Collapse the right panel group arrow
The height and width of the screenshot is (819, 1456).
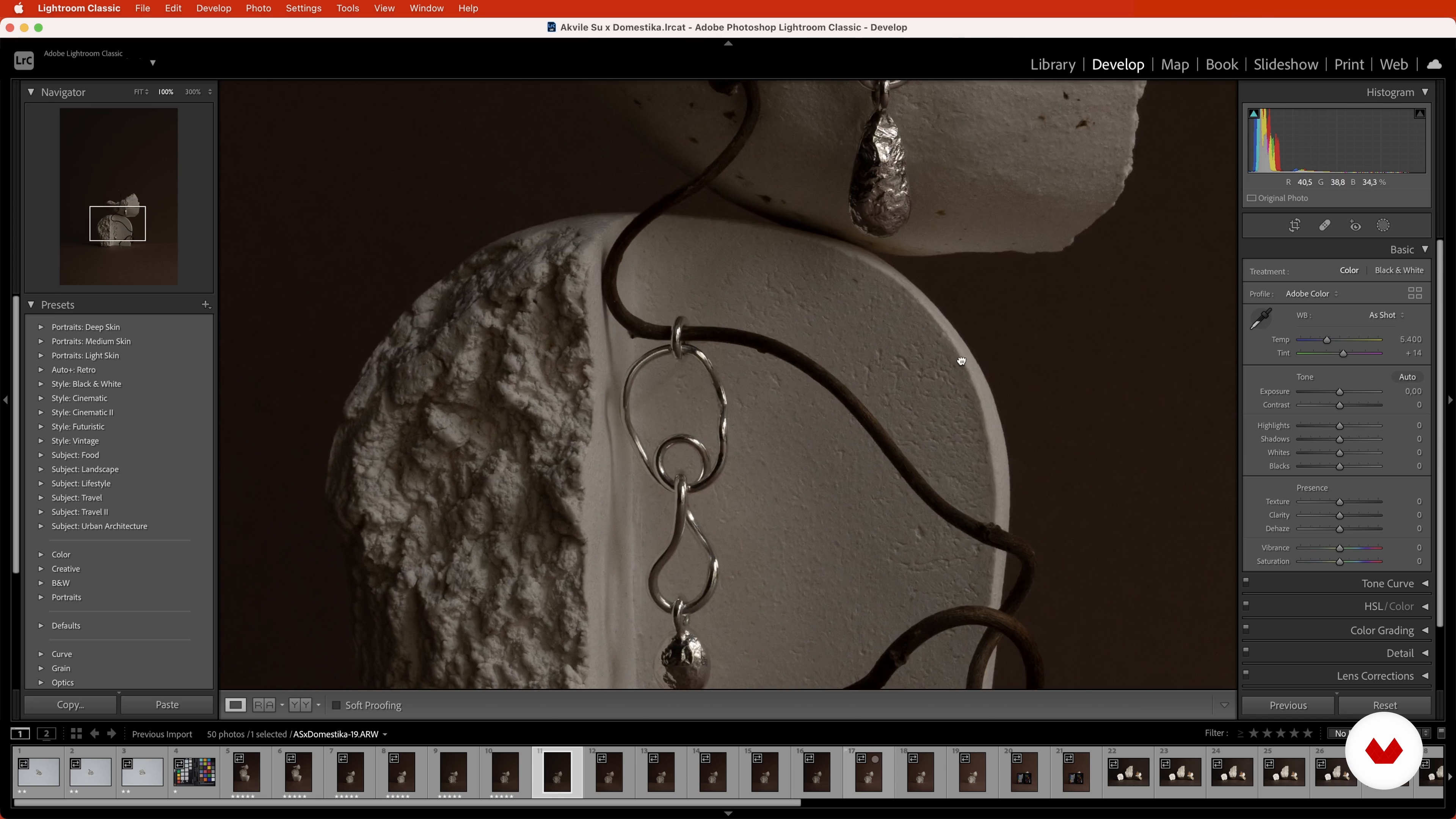click(1450, 400)
